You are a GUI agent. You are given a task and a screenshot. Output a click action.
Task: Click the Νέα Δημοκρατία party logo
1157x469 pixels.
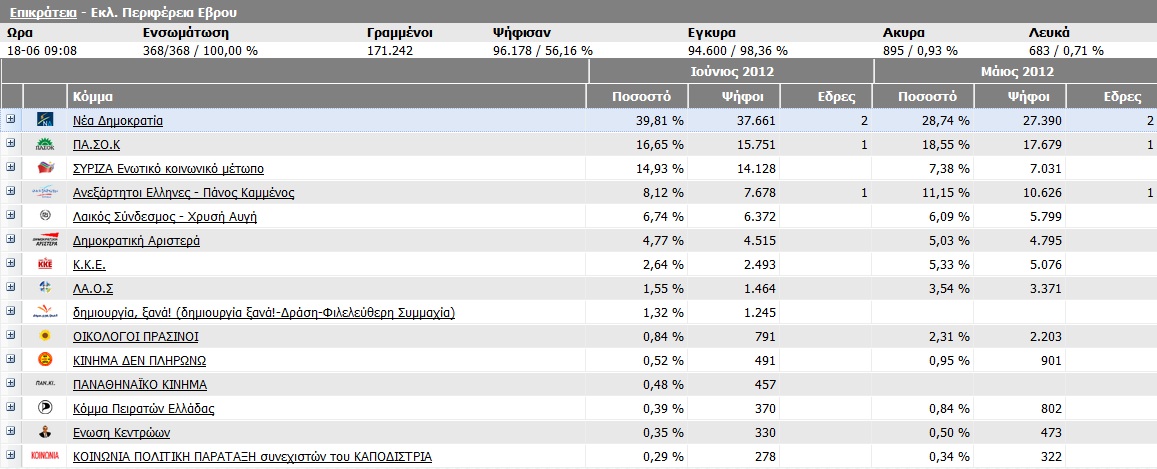(44, 120)
